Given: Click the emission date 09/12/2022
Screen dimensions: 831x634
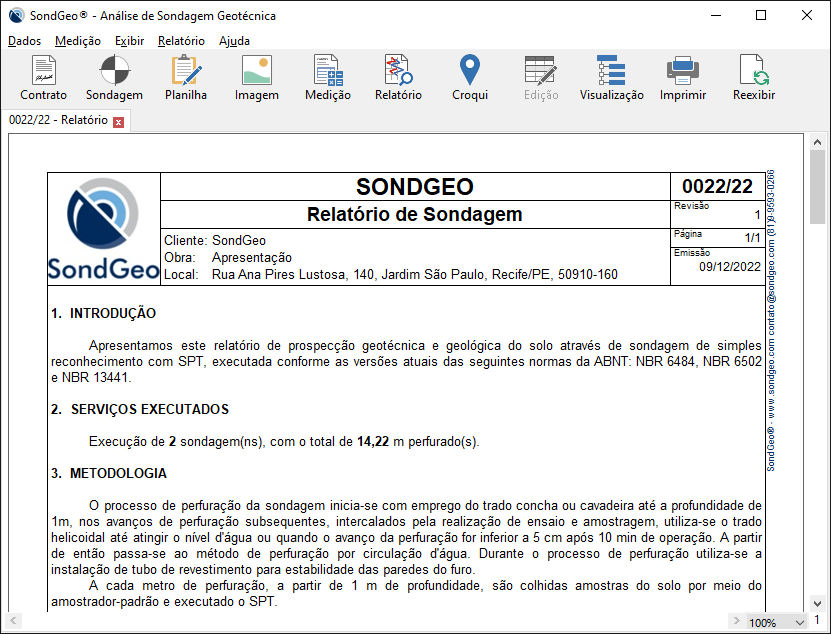Looking at the screenshot, I should pyautogui.click(x=730, y=267).
